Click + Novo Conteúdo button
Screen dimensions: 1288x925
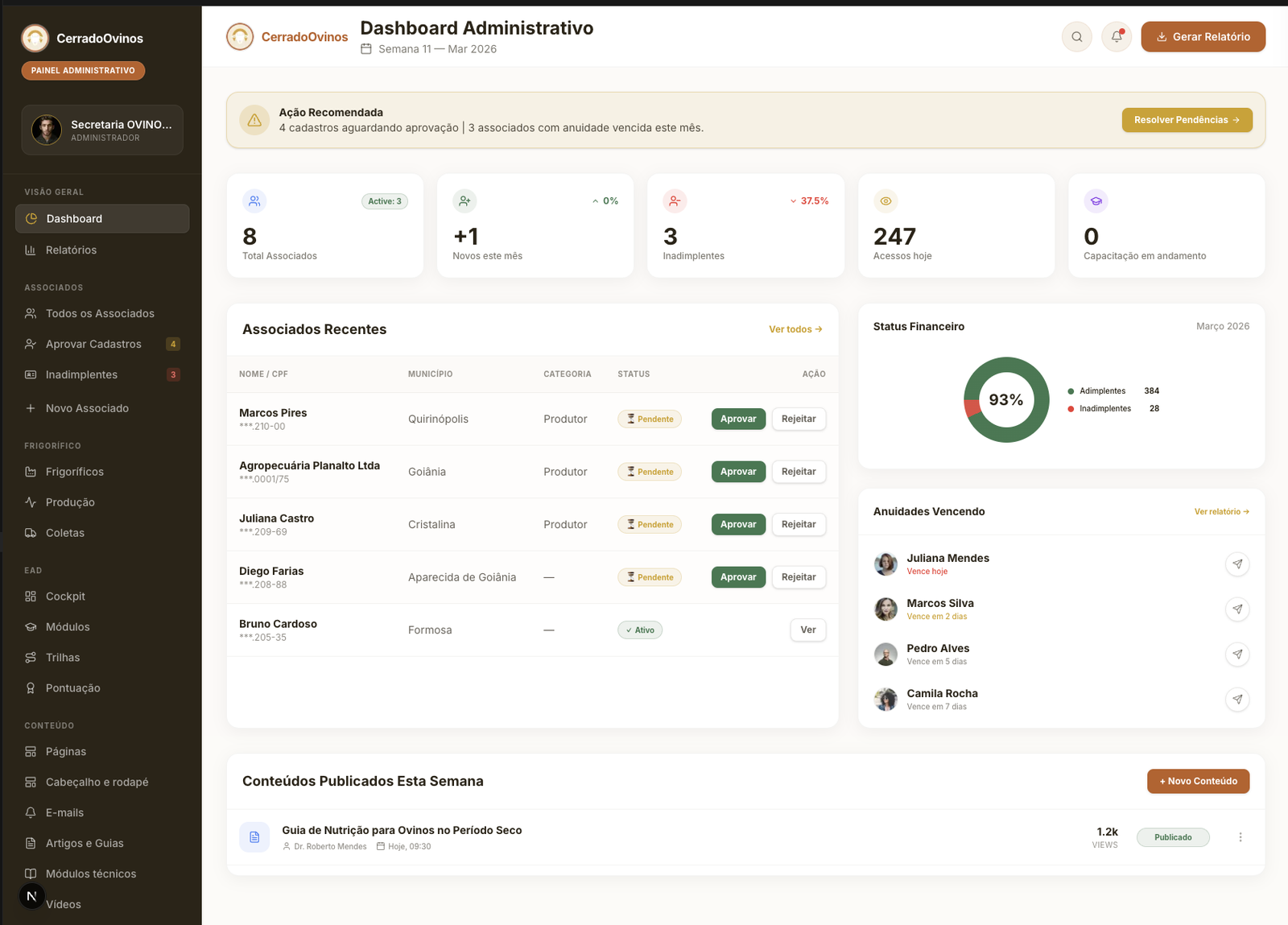click(x=1198, y=781)
